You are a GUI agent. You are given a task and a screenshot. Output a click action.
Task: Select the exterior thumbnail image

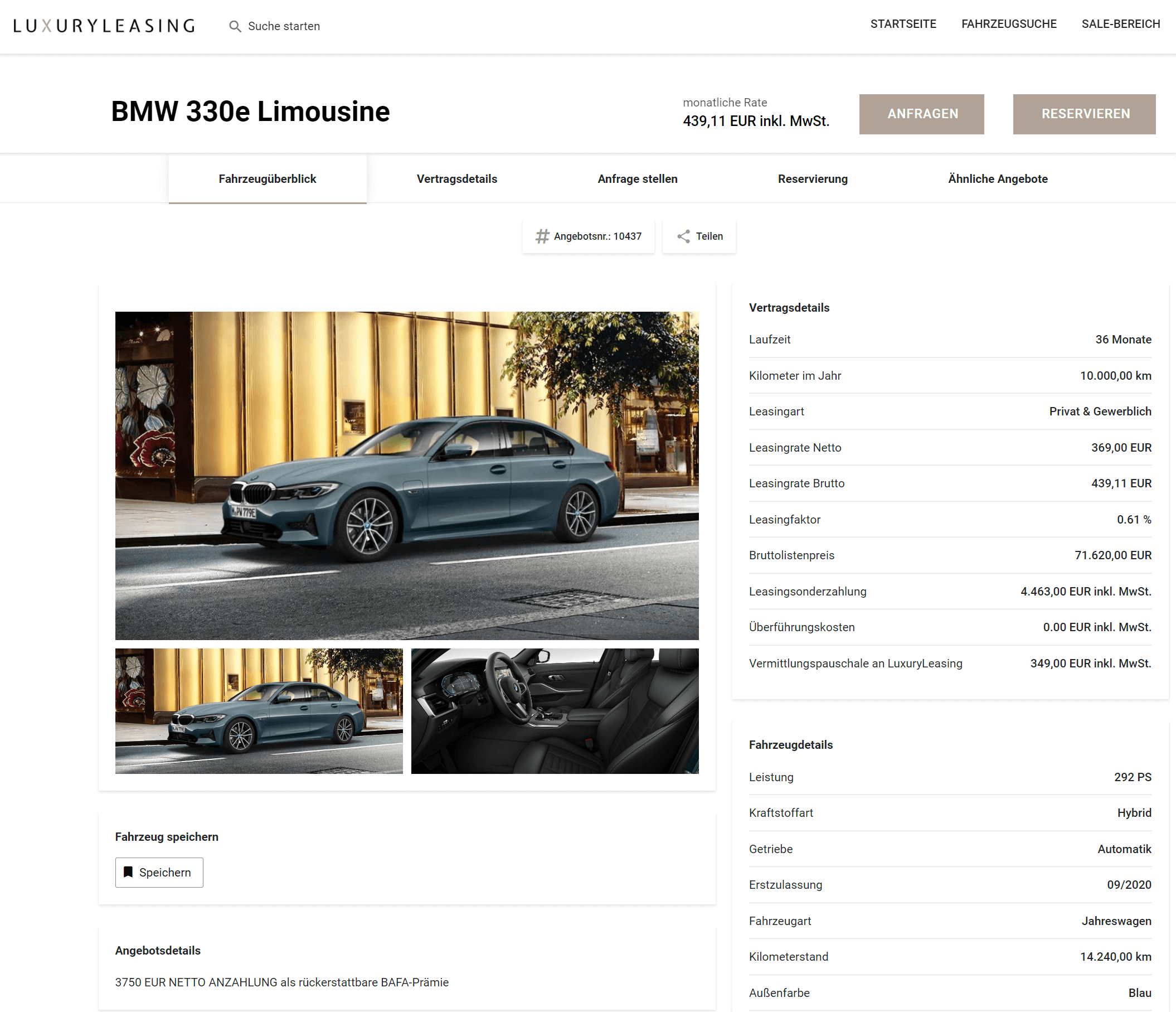(259, 711)
